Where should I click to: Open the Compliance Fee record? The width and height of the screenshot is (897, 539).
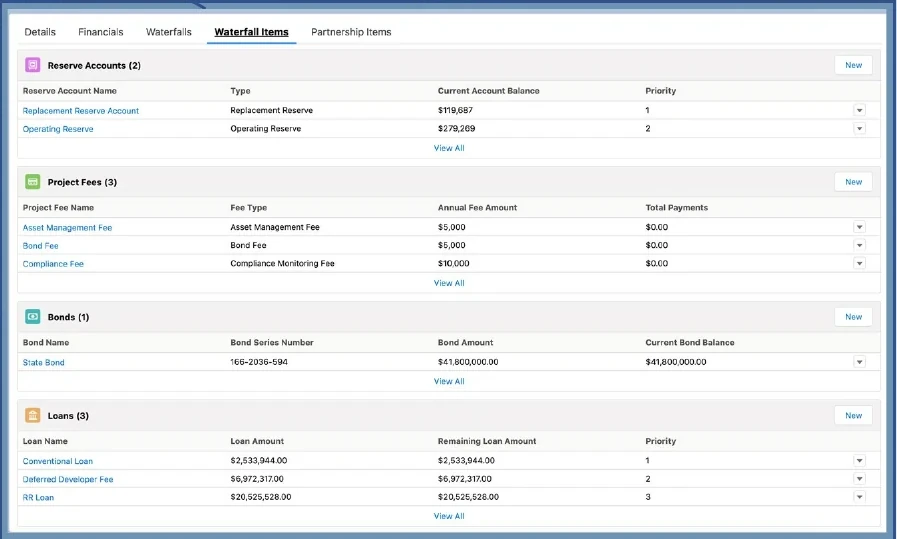(x=53, y=264)
